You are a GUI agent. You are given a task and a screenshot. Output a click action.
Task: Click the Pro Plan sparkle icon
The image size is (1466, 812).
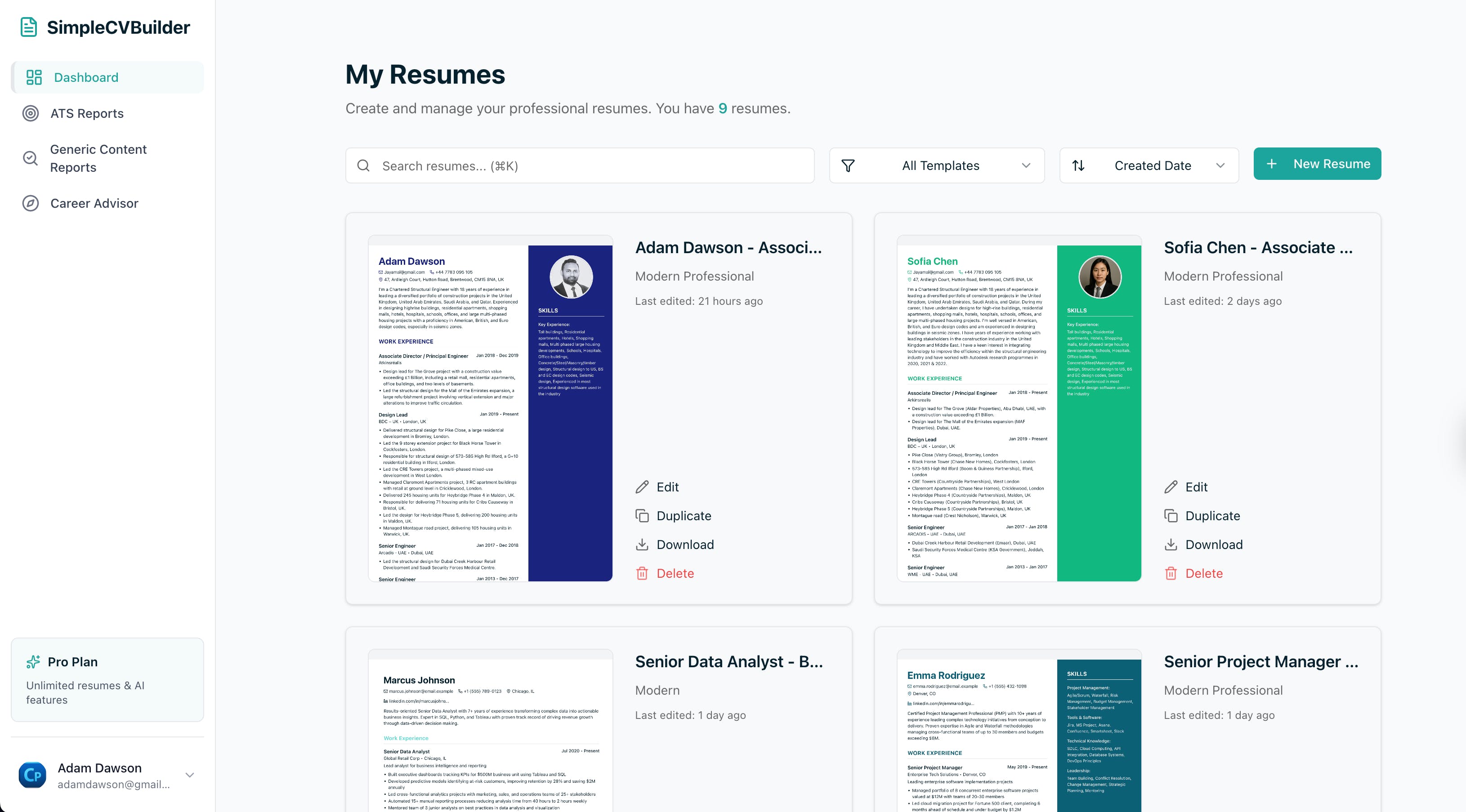point(33,662)
